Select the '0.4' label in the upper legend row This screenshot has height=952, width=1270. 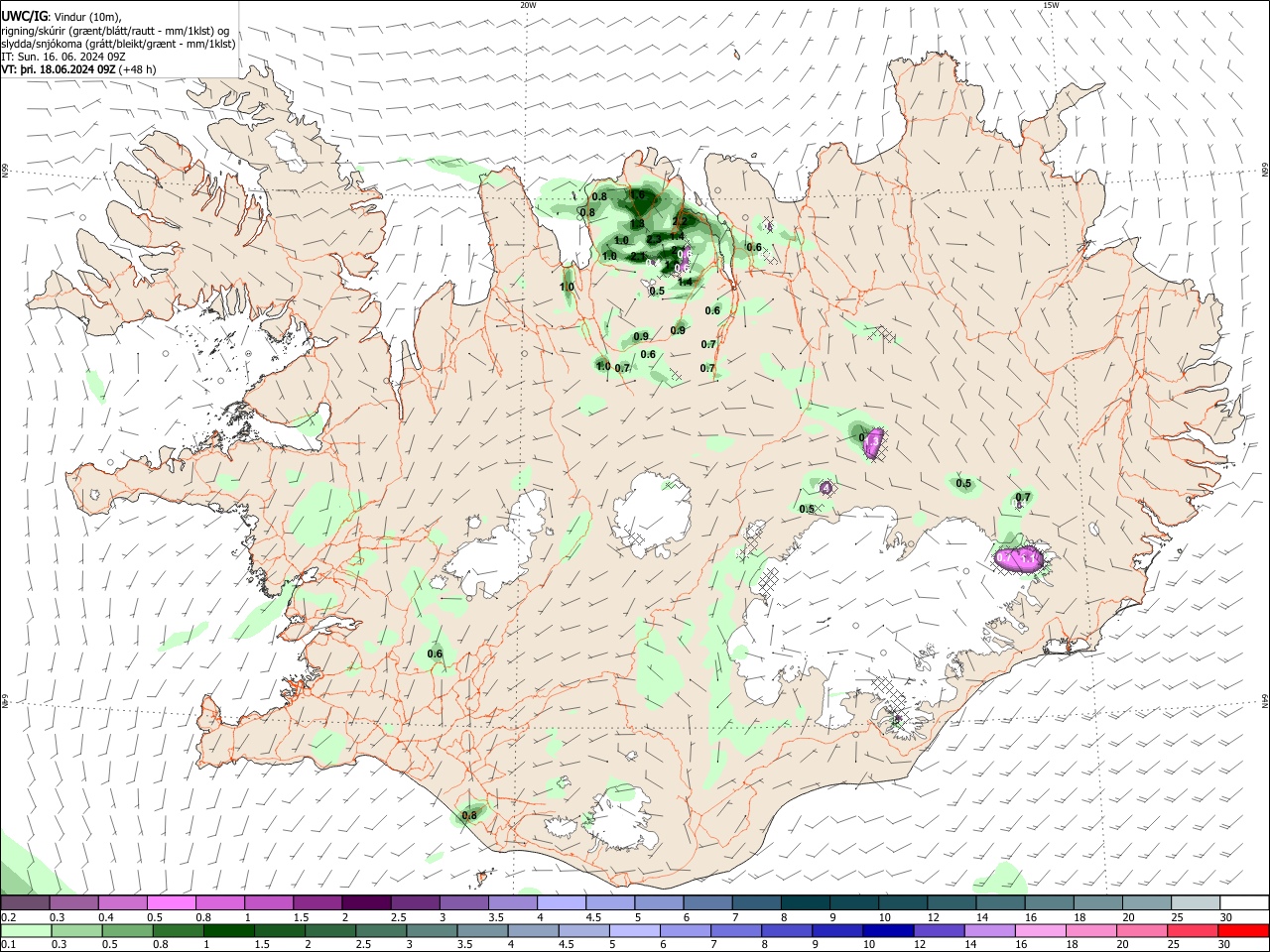pos(106,917)
